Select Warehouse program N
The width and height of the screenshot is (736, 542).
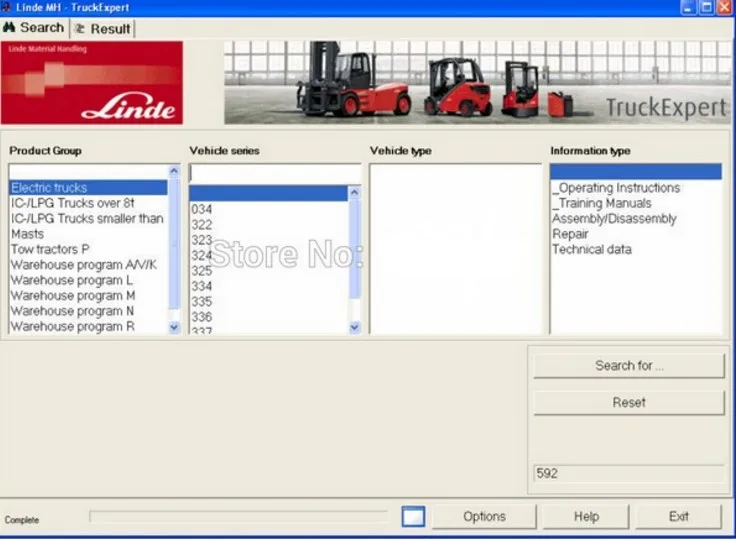click(88, 311)
